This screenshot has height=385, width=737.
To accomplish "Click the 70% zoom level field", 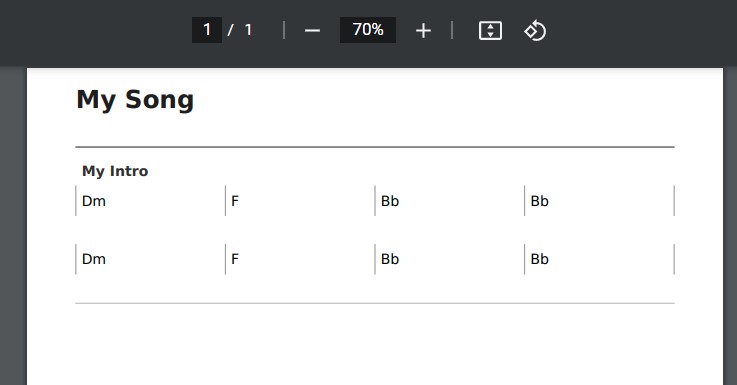I will [x=368, y=30].
